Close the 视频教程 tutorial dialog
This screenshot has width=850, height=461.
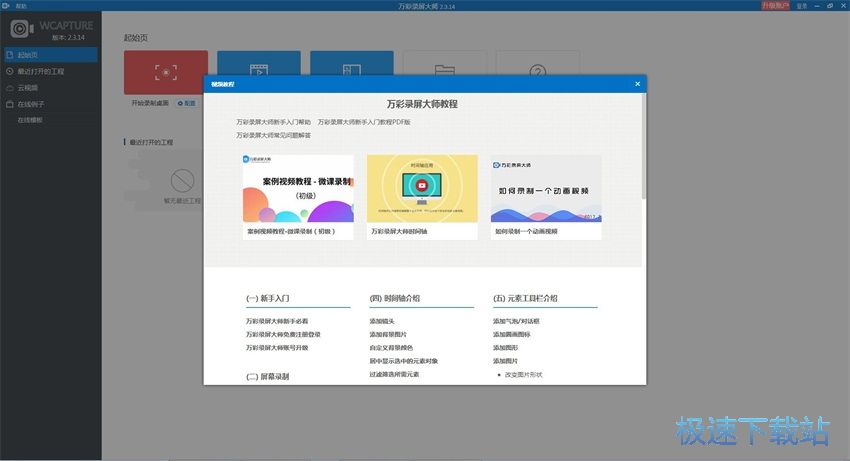coord(638,84)
